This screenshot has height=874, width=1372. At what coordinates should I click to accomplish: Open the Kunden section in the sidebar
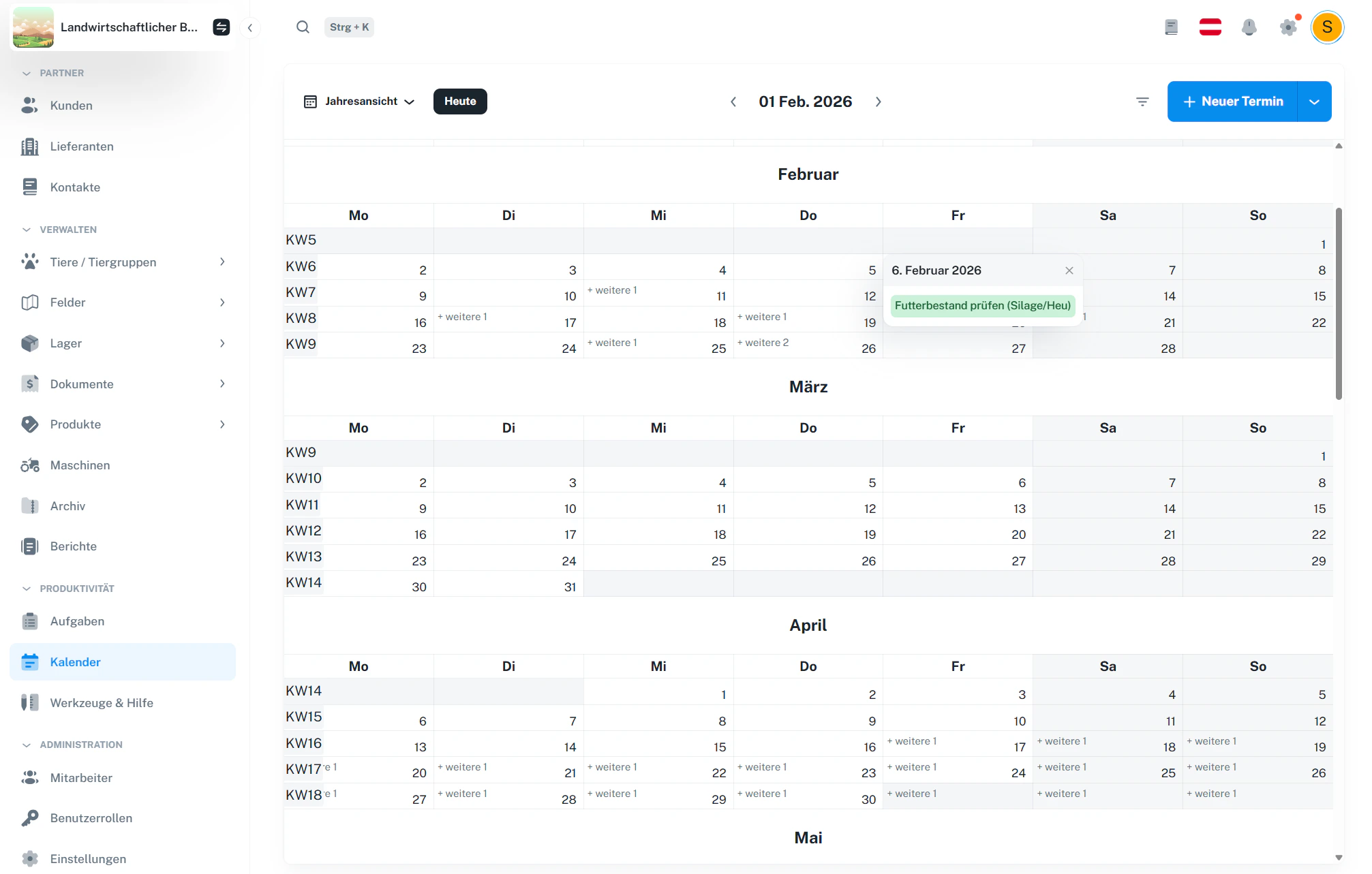[71, 105]
